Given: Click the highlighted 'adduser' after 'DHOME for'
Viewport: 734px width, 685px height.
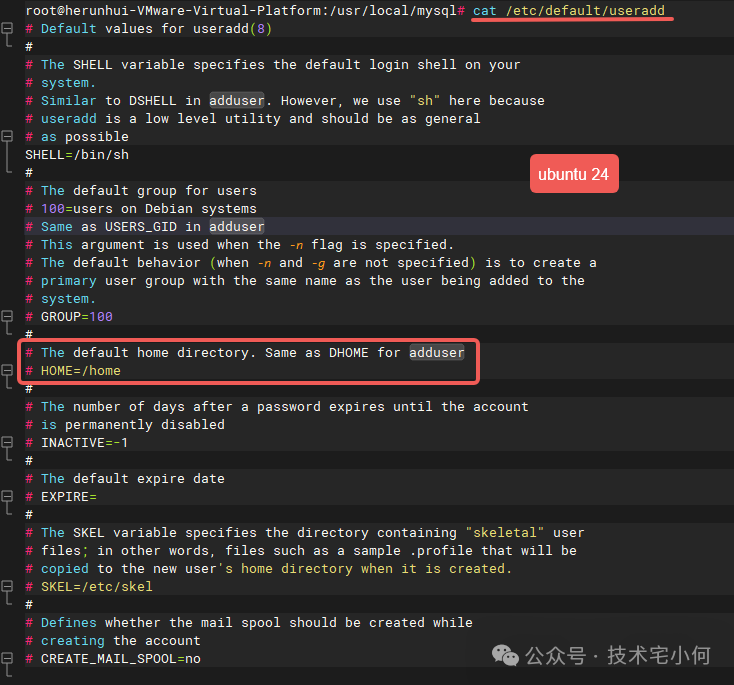Looking at the screenshot, I should (x=437, y=353).
